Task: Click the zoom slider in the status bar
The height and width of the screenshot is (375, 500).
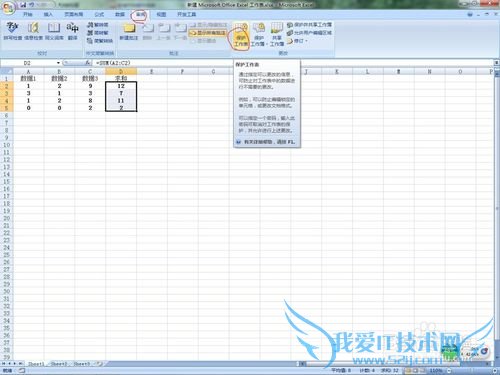Action: pos(472,370)
